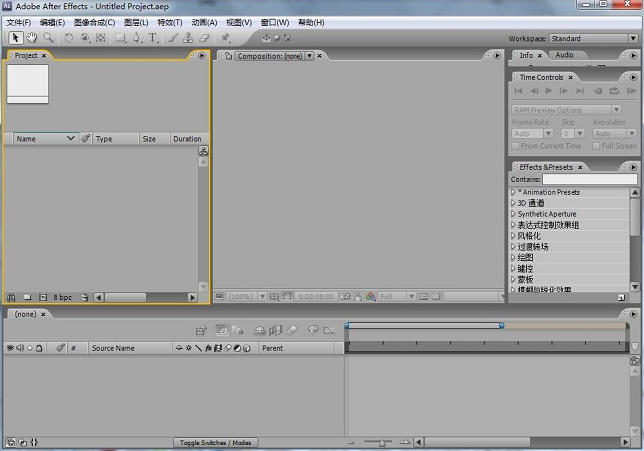
Task: Click the video eye column header
Action: (x=10, y=348)
